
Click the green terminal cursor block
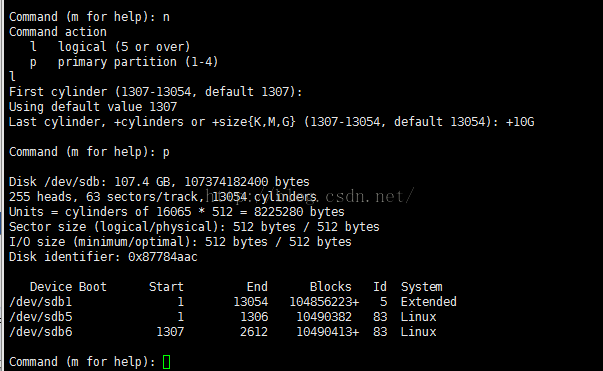click(167, 362)
